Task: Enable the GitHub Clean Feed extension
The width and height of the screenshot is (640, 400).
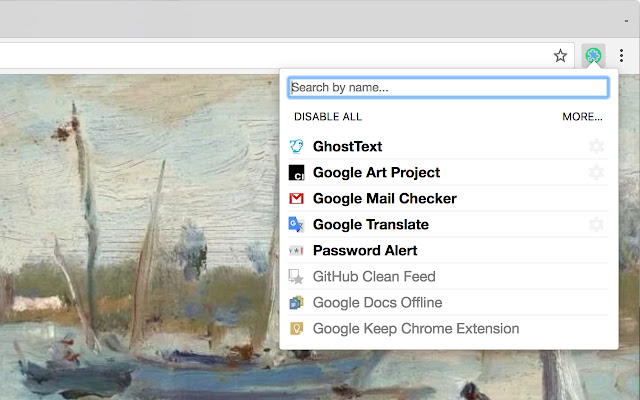Action: pyautogui.click(x=374, y=277)
